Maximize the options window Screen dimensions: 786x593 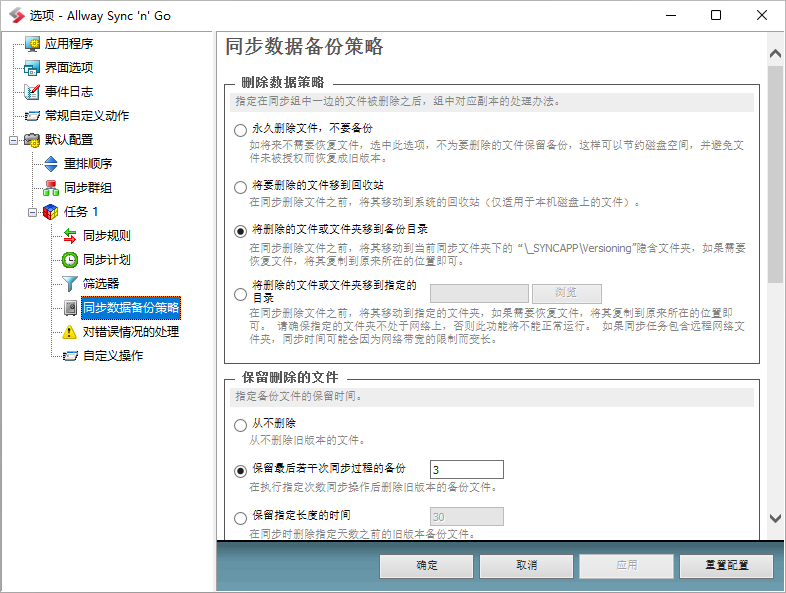tap(716, 16)
